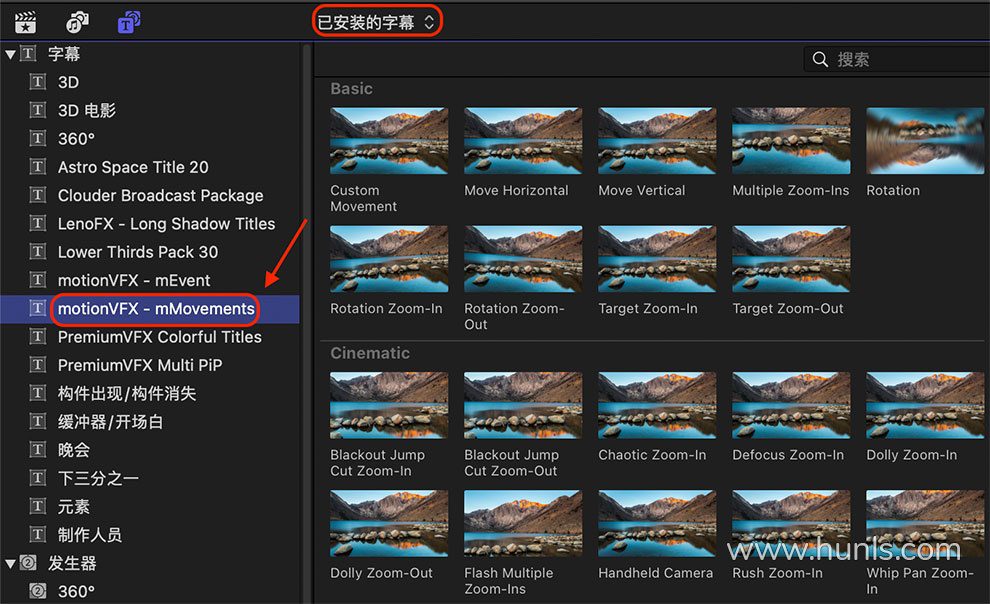Click in the 搜索 search field

[897, 59]
